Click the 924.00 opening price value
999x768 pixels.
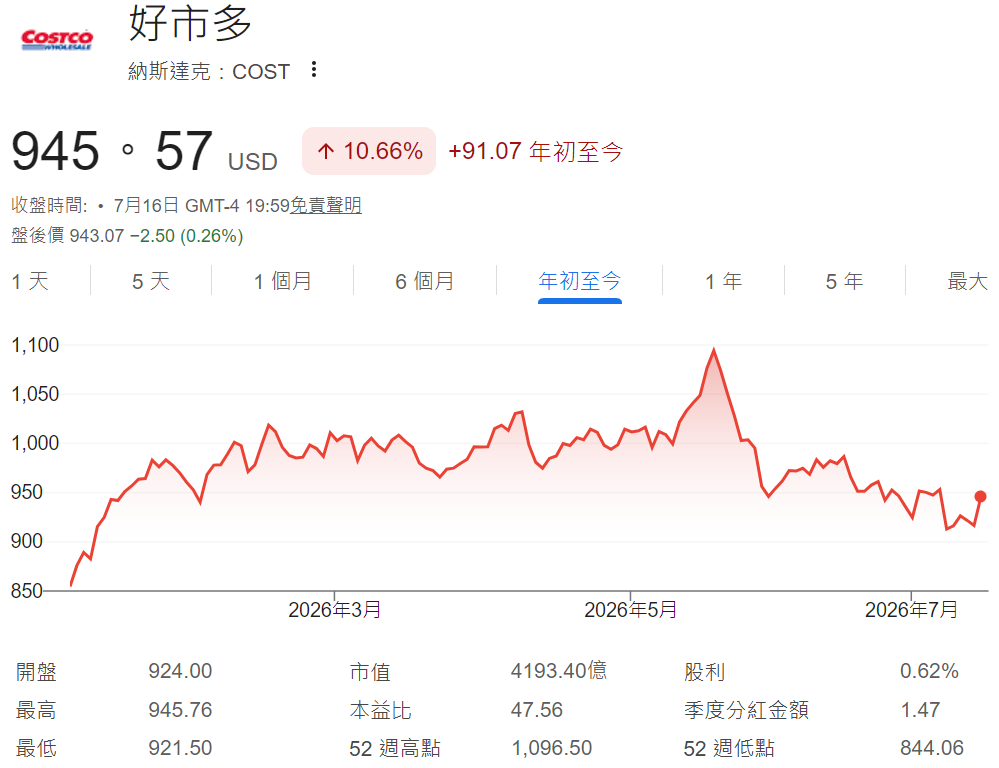(x=180, y=671)
